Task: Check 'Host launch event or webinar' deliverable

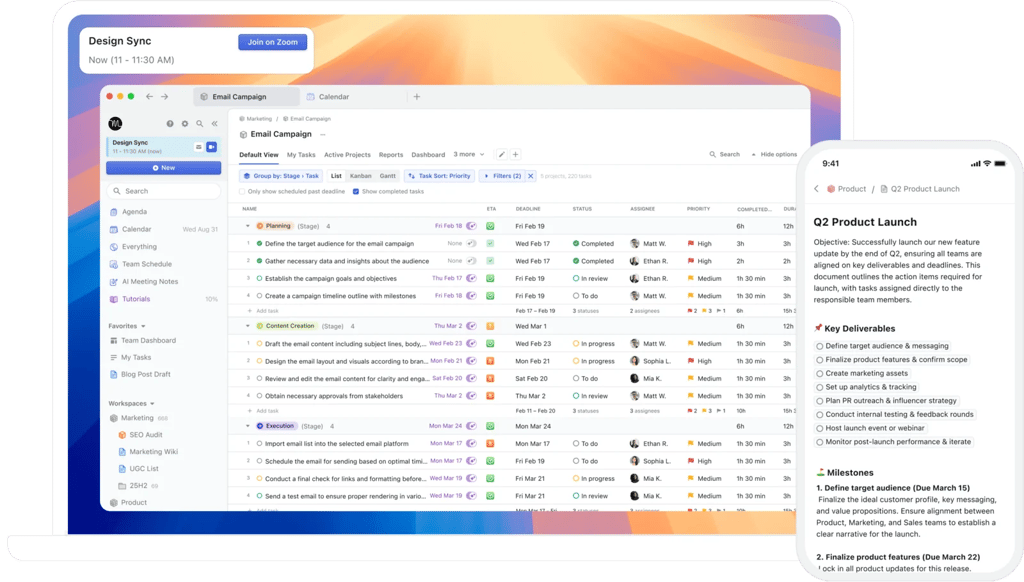Action: pos(820,428)
